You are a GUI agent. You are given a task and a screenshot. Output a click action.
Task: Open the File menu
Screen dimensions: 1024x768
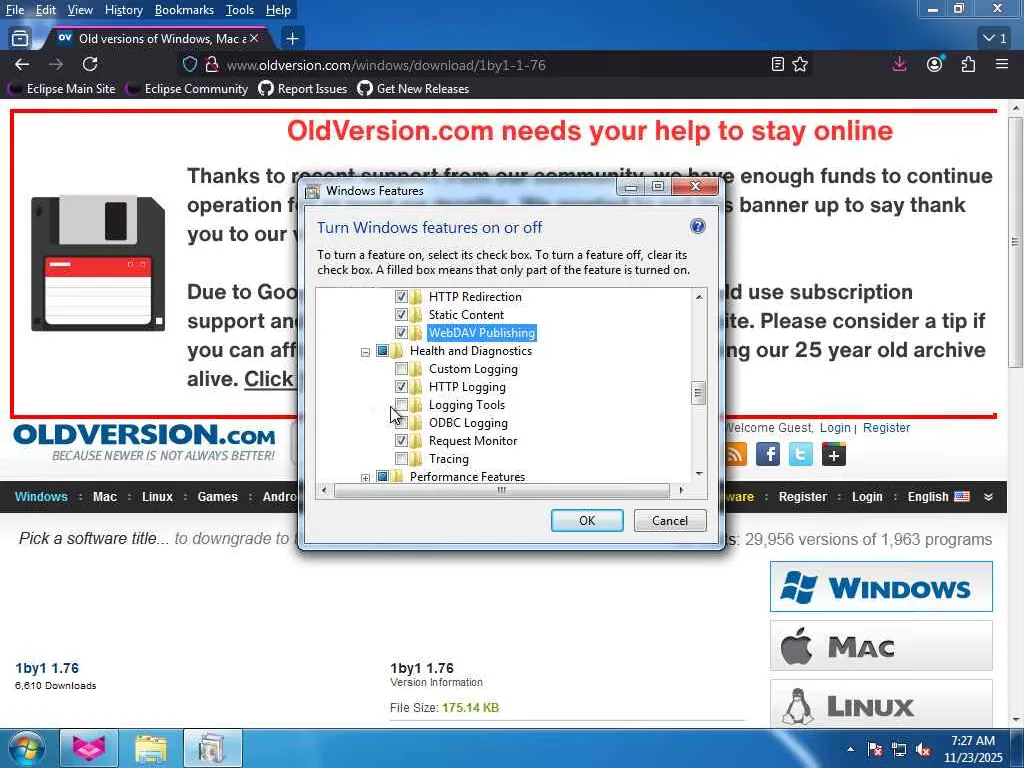pos(15,10)
